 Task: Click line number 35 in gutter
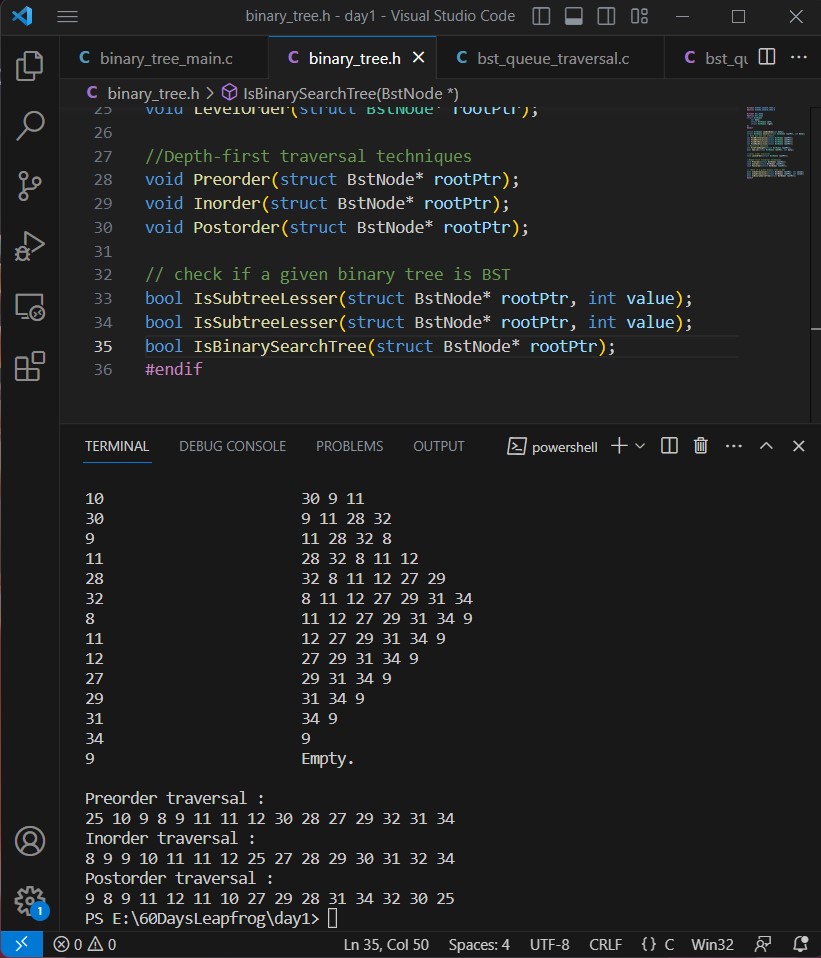103,346
